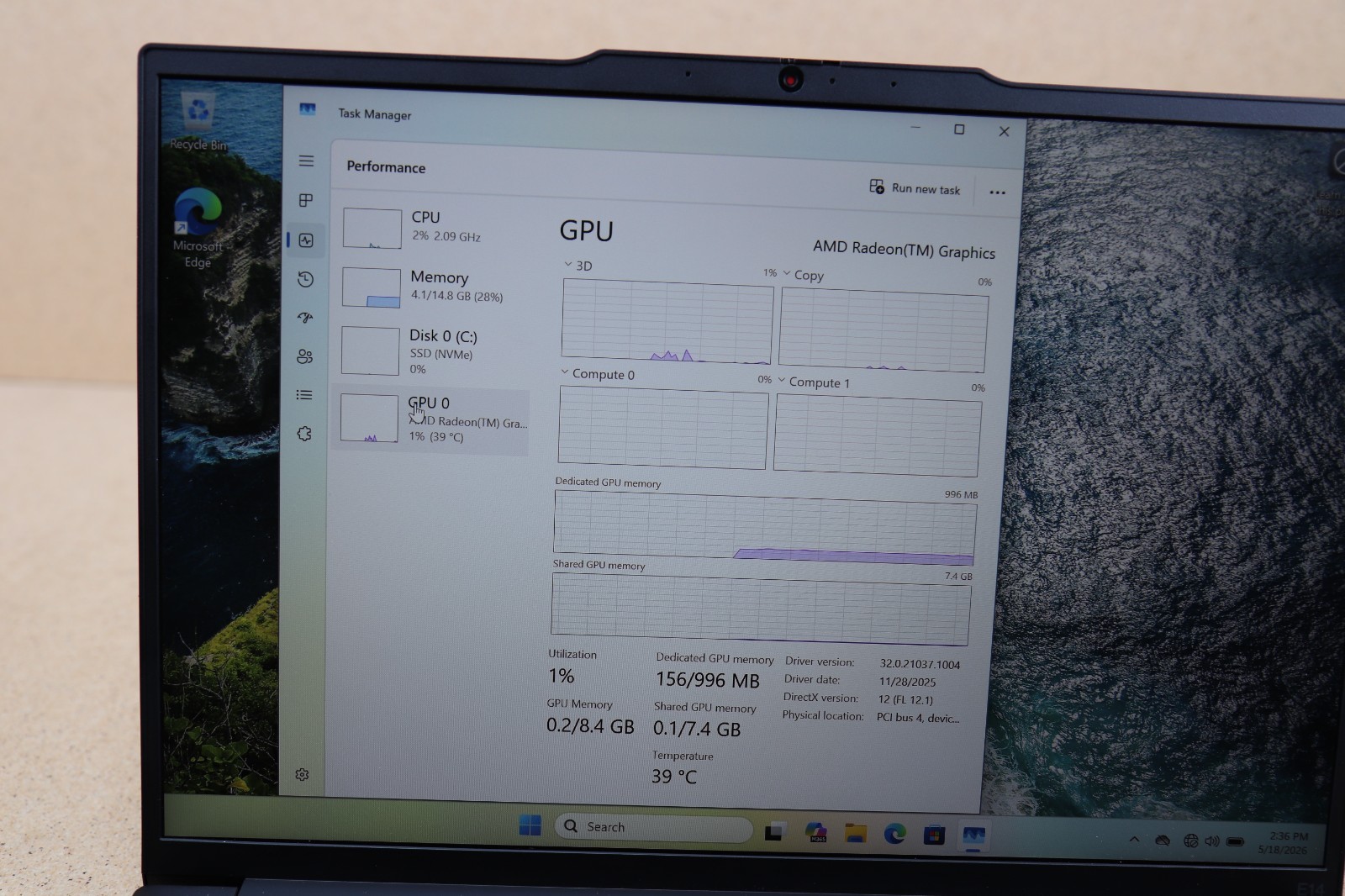Click the PCI bus 4 physical location value
1345x896 pixels.
click(x=917, y=718)
